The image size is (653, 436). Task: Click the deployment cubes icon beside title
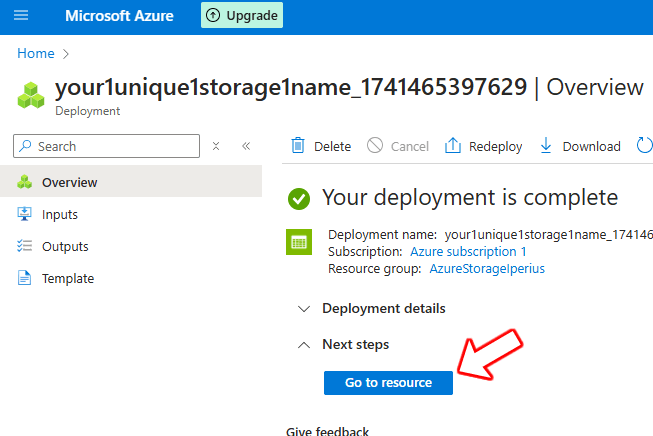tap(31, 95)
